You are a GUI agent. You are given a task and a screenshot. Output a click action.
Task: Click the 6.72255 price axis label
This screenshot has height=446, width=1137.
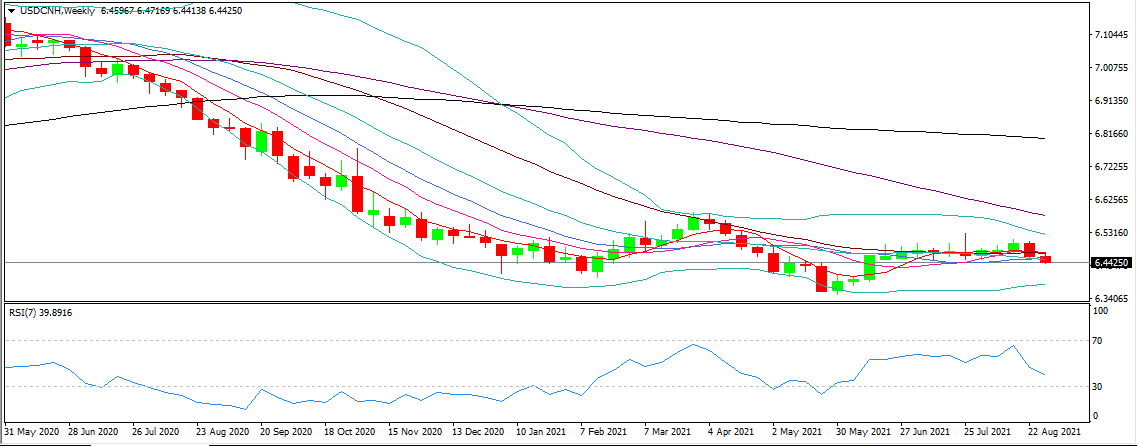(x=1112, y=167)
